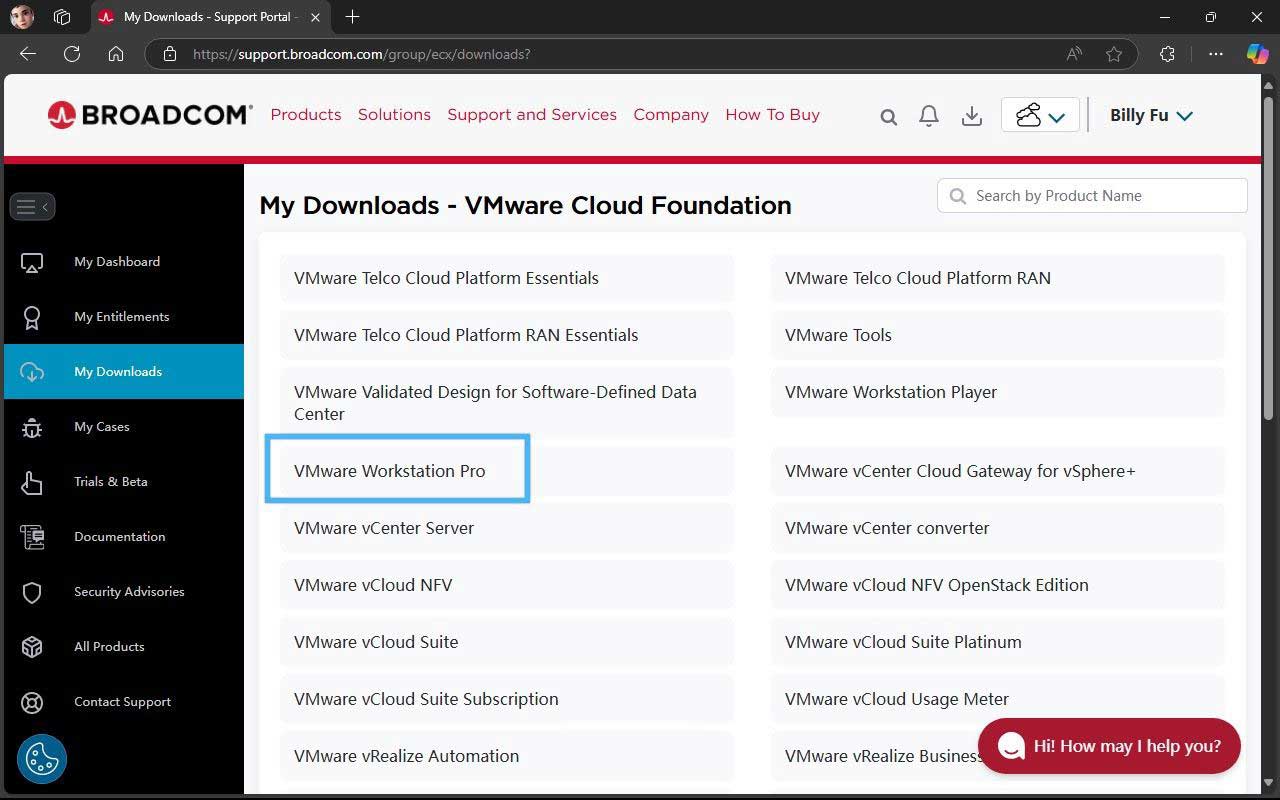Open My Cases from the sidebar

(101, 426)
